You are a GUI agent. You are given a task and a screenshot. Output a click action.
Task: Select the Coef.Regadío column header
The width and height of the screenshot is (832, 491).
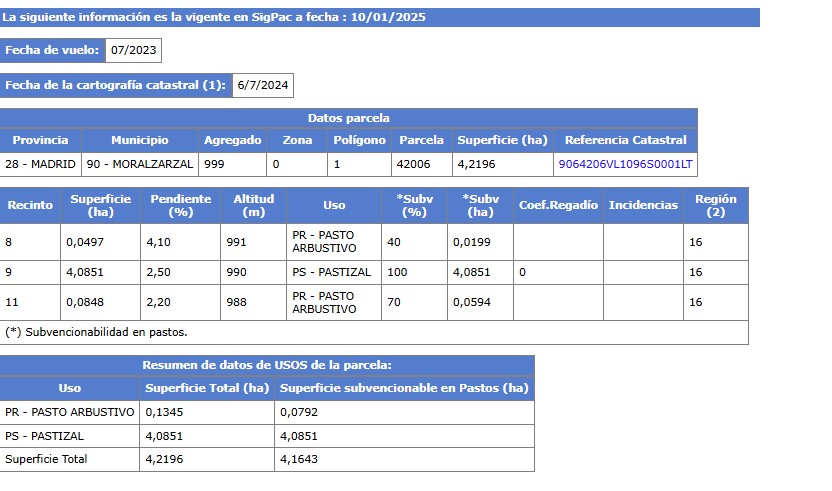pos(558,205)
